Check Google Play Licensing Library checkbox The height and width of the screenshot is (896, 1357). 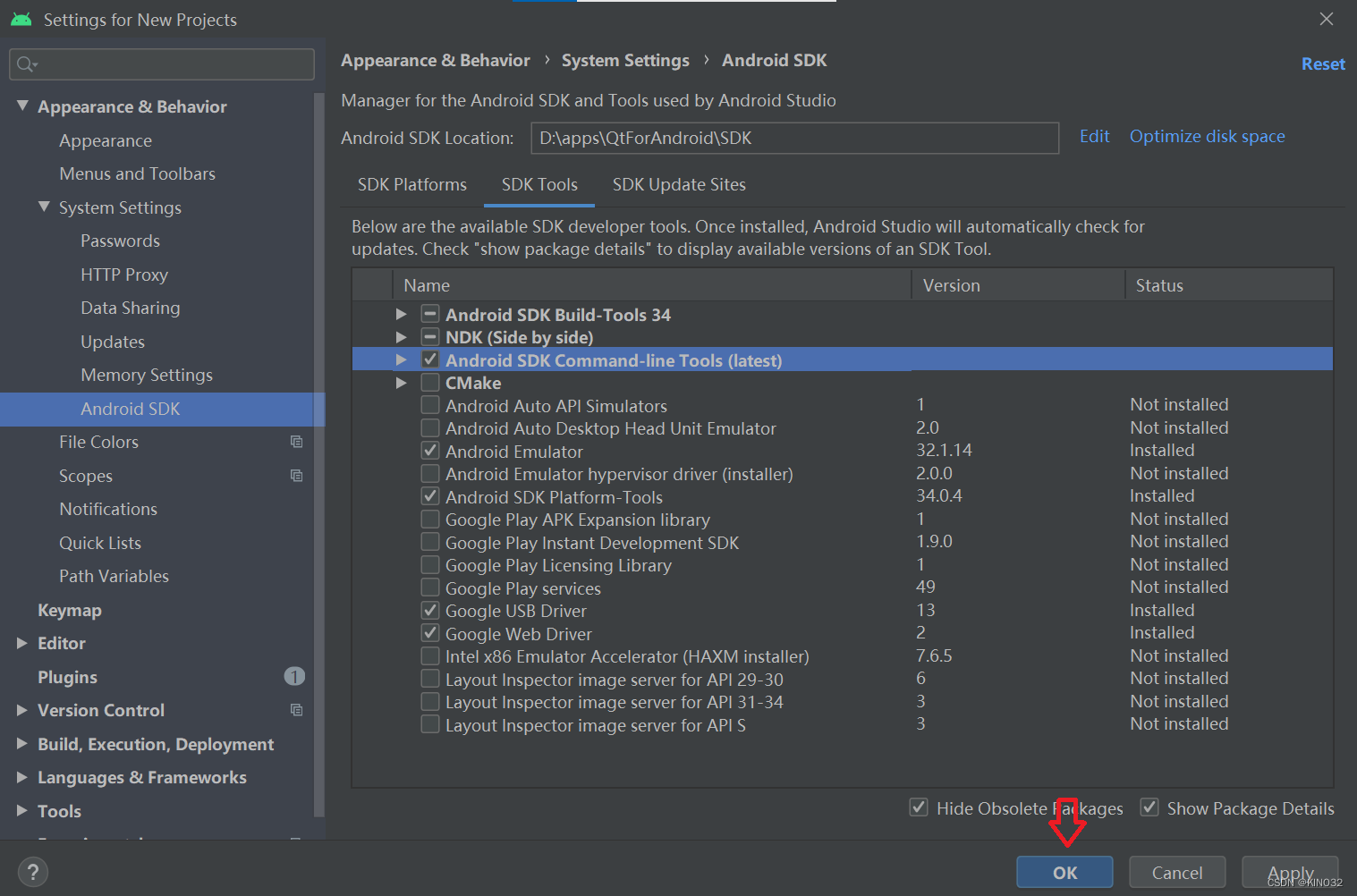click(x=430, y=565)
